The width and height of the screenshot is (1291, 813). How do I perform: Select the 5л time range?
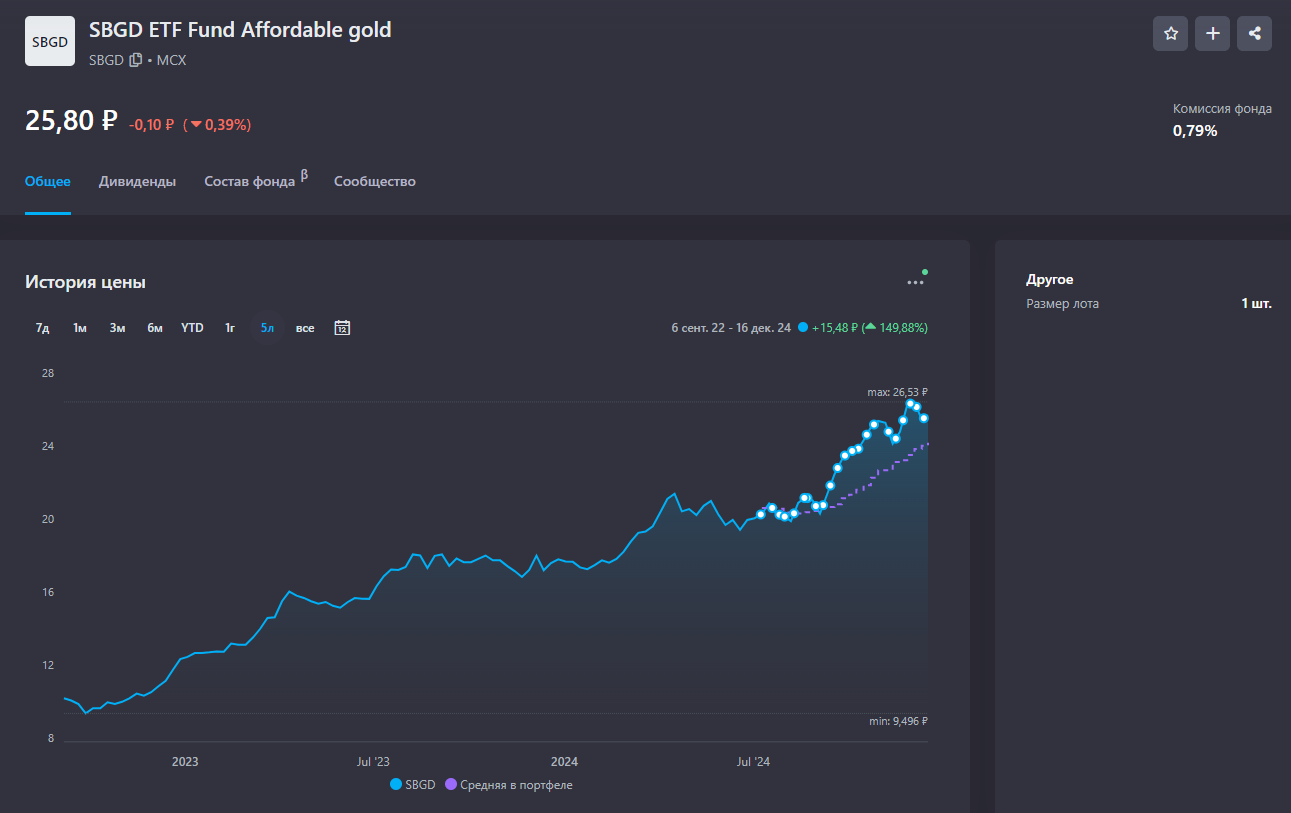pos(268,328)
